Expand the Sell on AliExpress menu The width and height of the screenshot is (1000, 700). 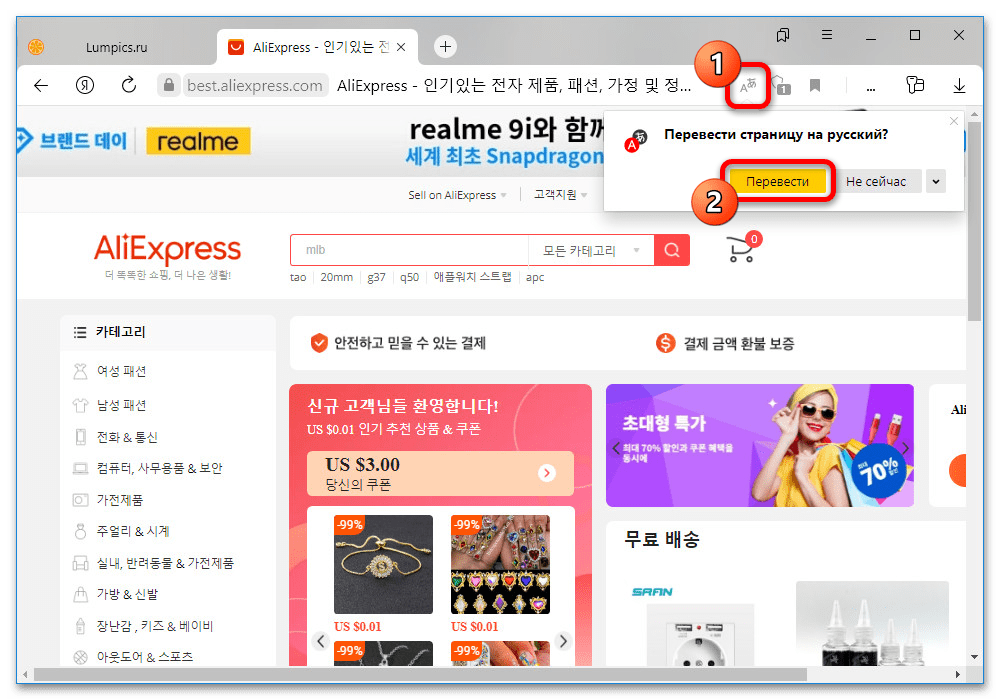pyautogui.click(x=457, y=195)
